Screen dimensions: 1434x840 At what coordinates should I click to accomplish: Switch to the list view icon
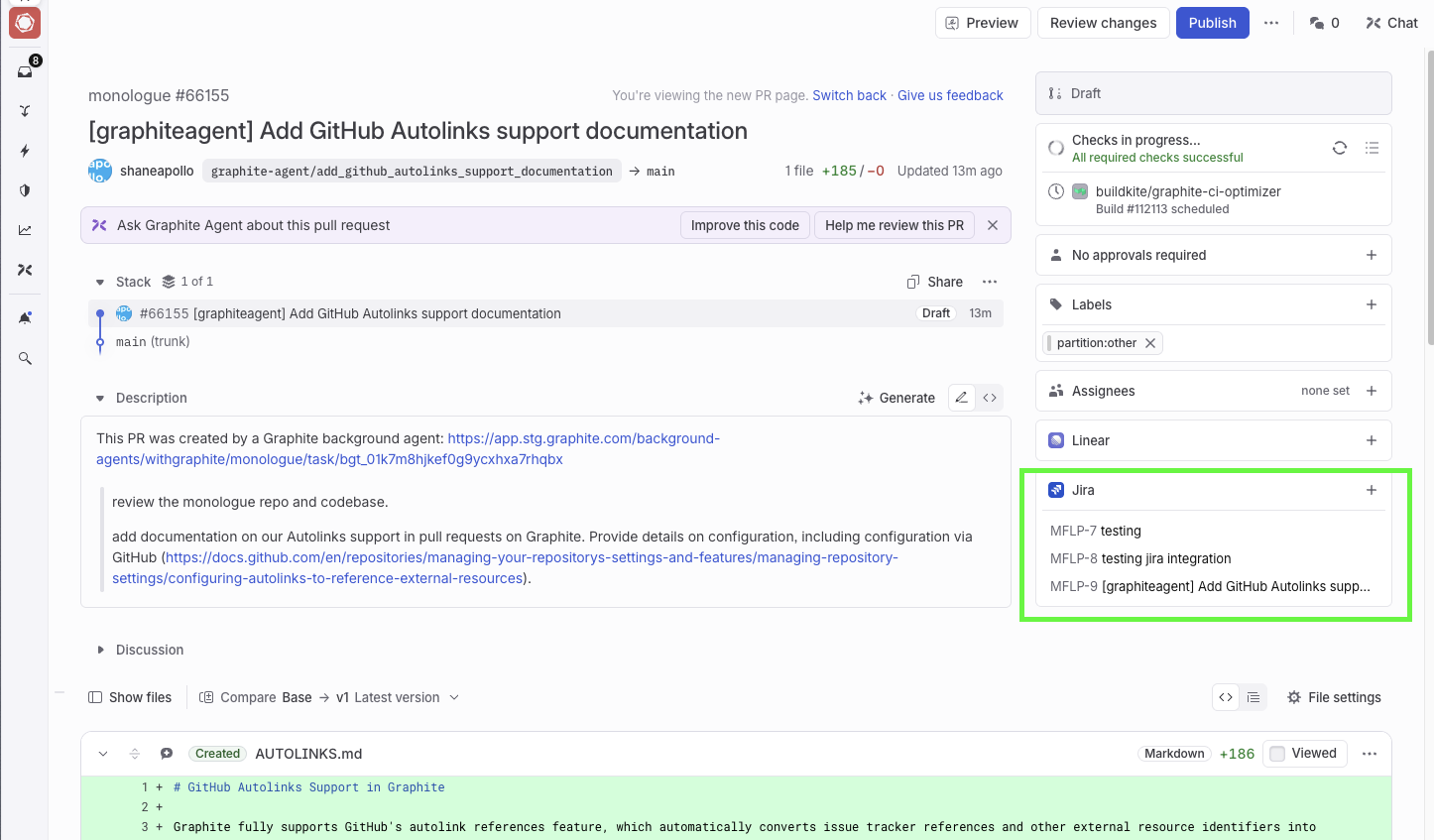click(1254, 697)
